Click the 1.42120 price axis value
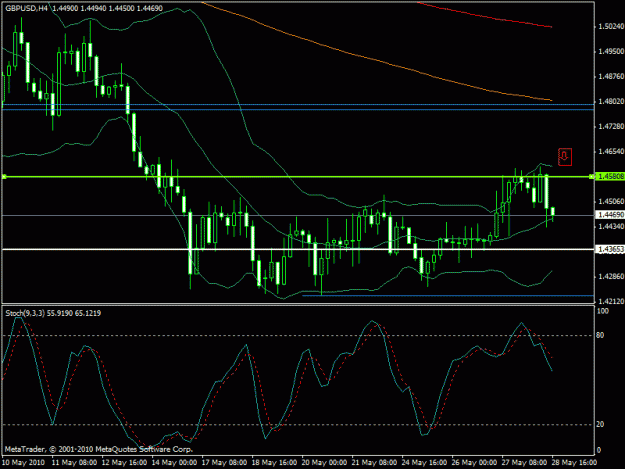625x469 pixels. (x=611, y=302)
